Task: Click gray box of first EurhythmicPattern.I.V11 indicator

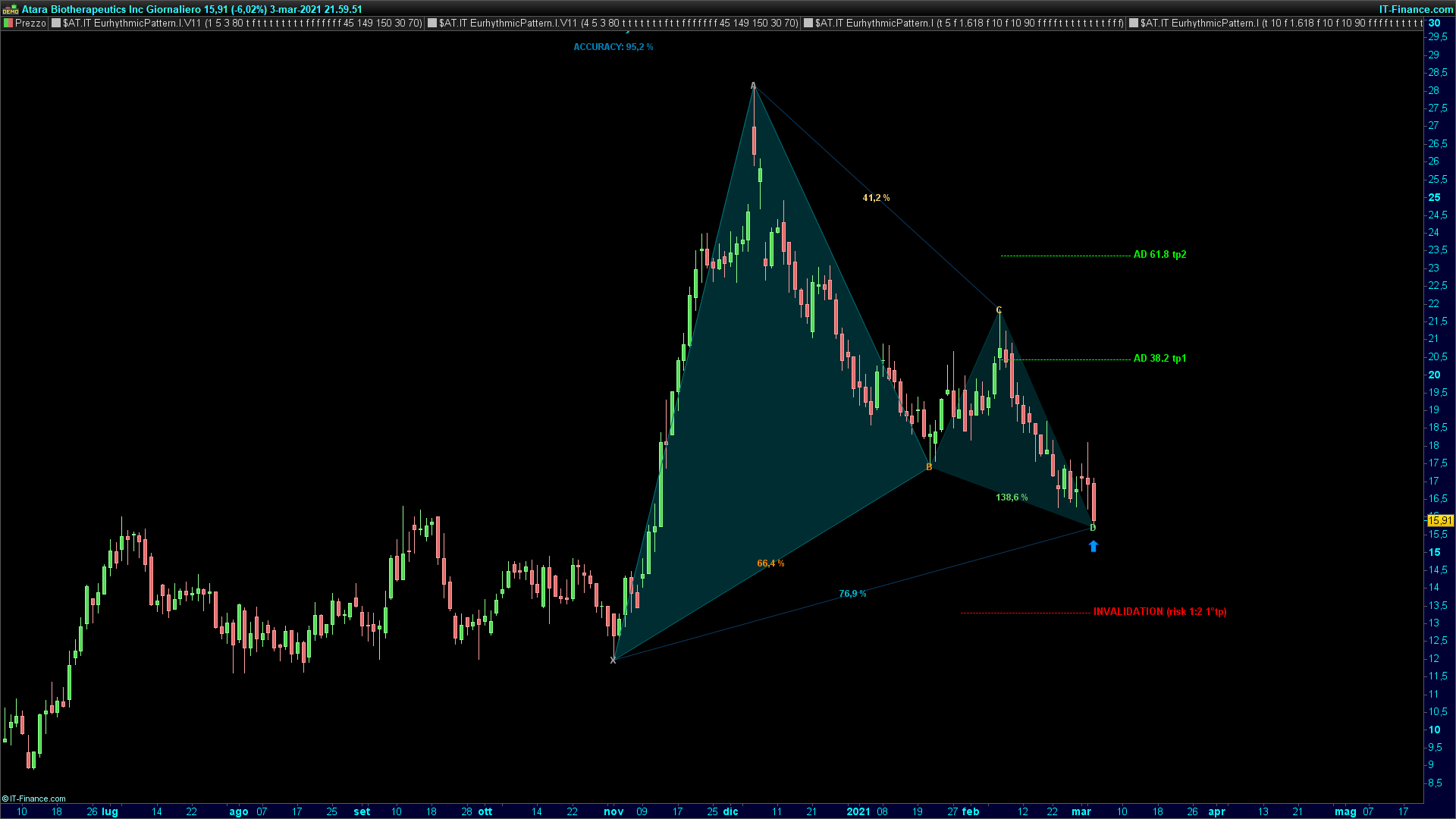Action: [x=56, y=24]
